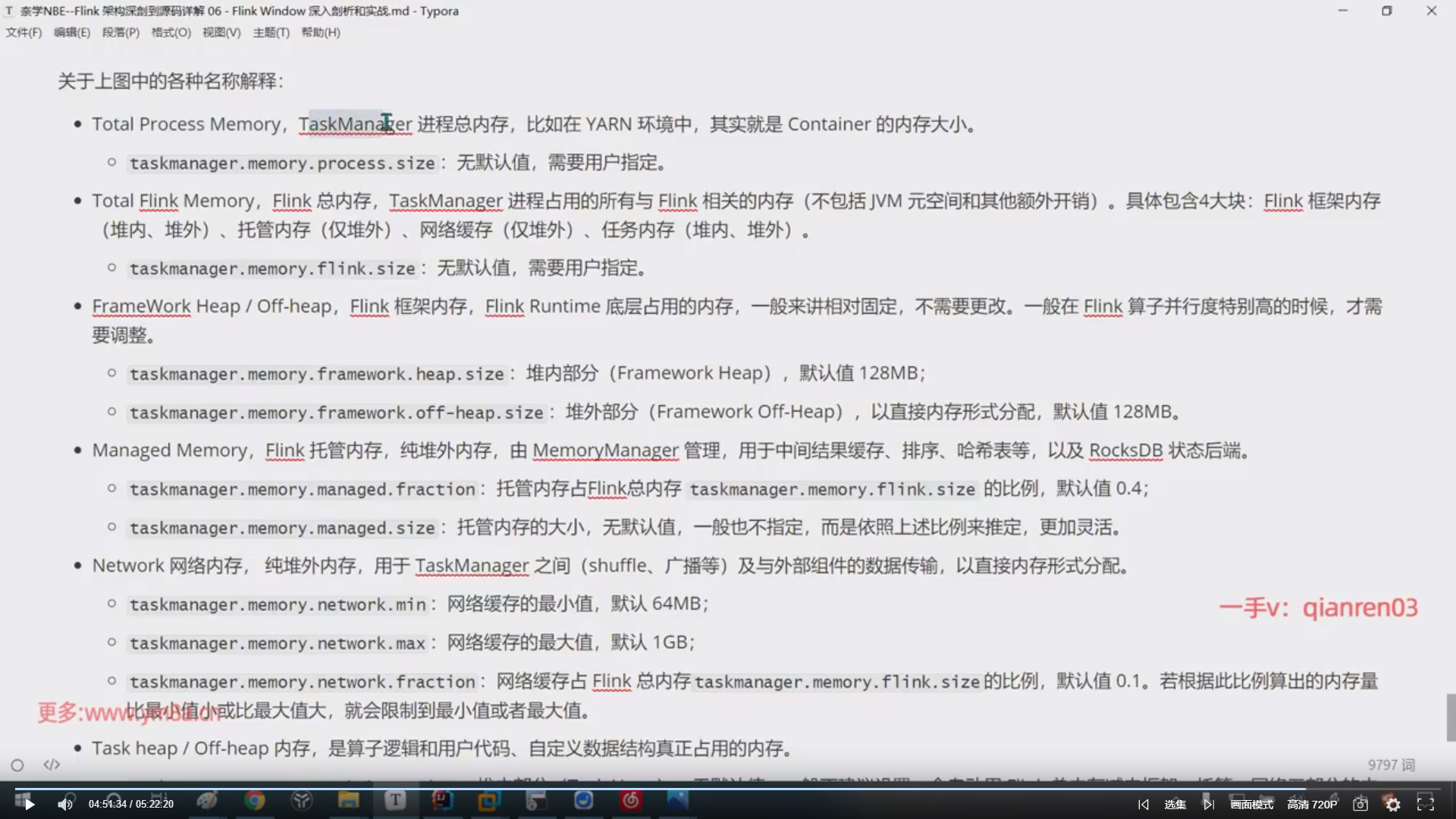This screenshot has height=819, width=1456.
Task: Play the paused video
Action: (x=29, y=805)
